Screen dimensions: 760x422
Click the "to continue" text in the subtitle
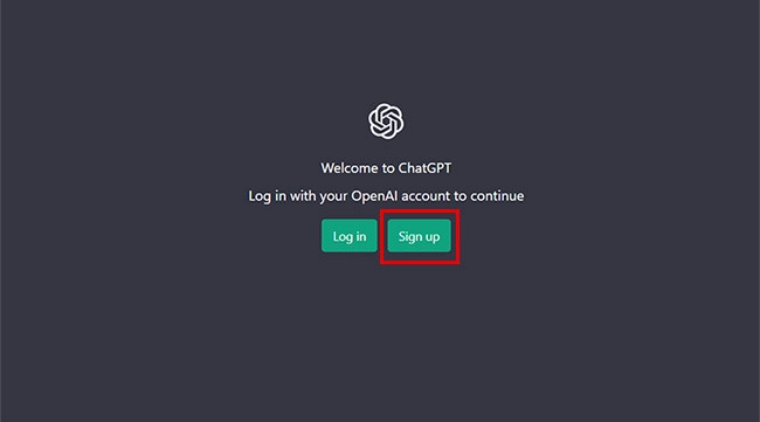coord(489,196)
